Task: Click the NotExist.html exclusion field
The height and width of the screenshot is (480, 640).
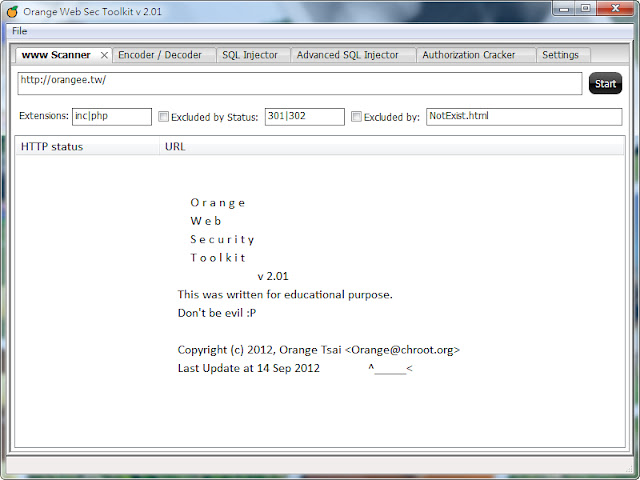Action: (523, 117)
